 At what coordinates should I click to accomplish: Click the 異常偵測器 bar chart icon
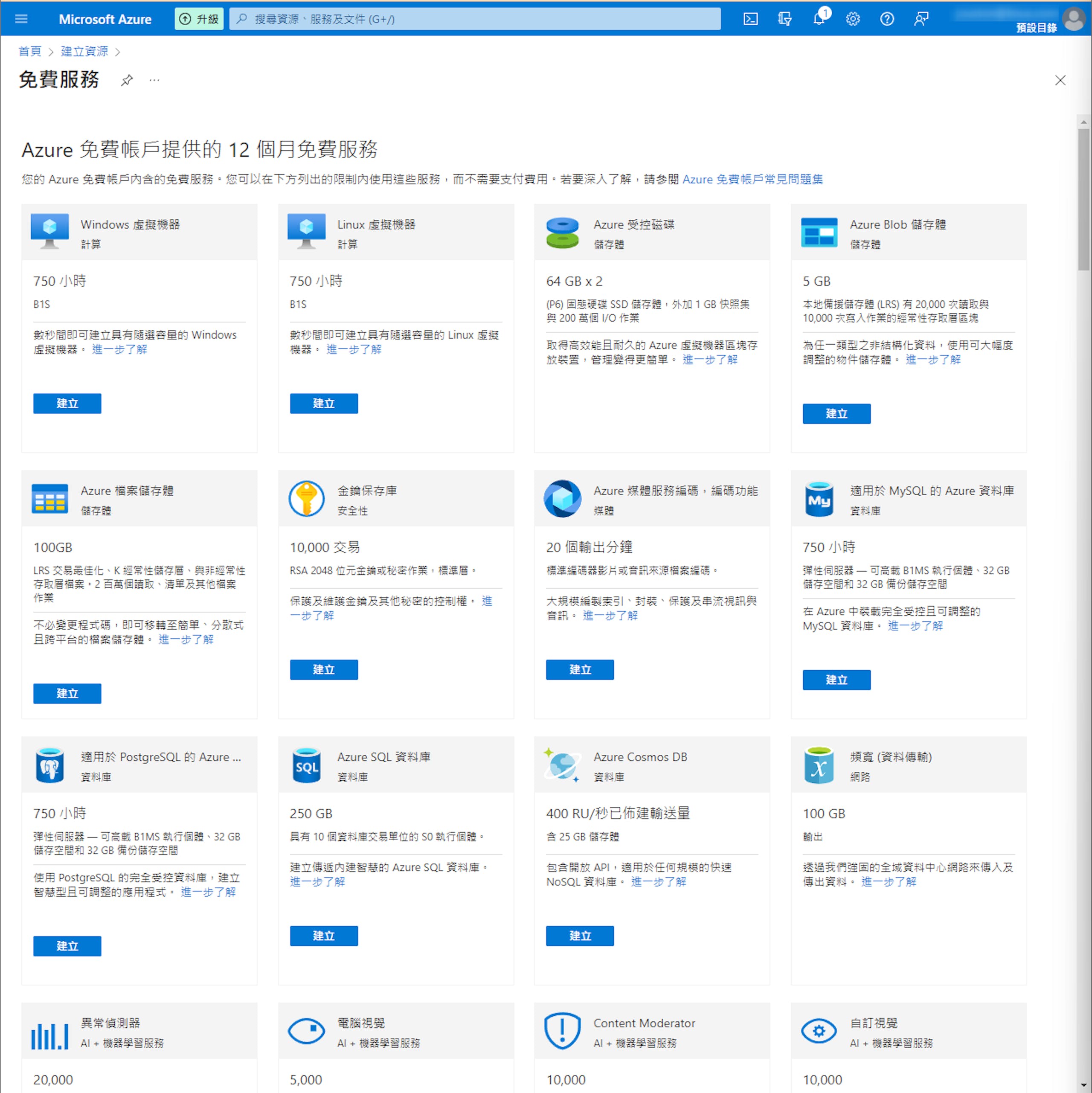50,1036
